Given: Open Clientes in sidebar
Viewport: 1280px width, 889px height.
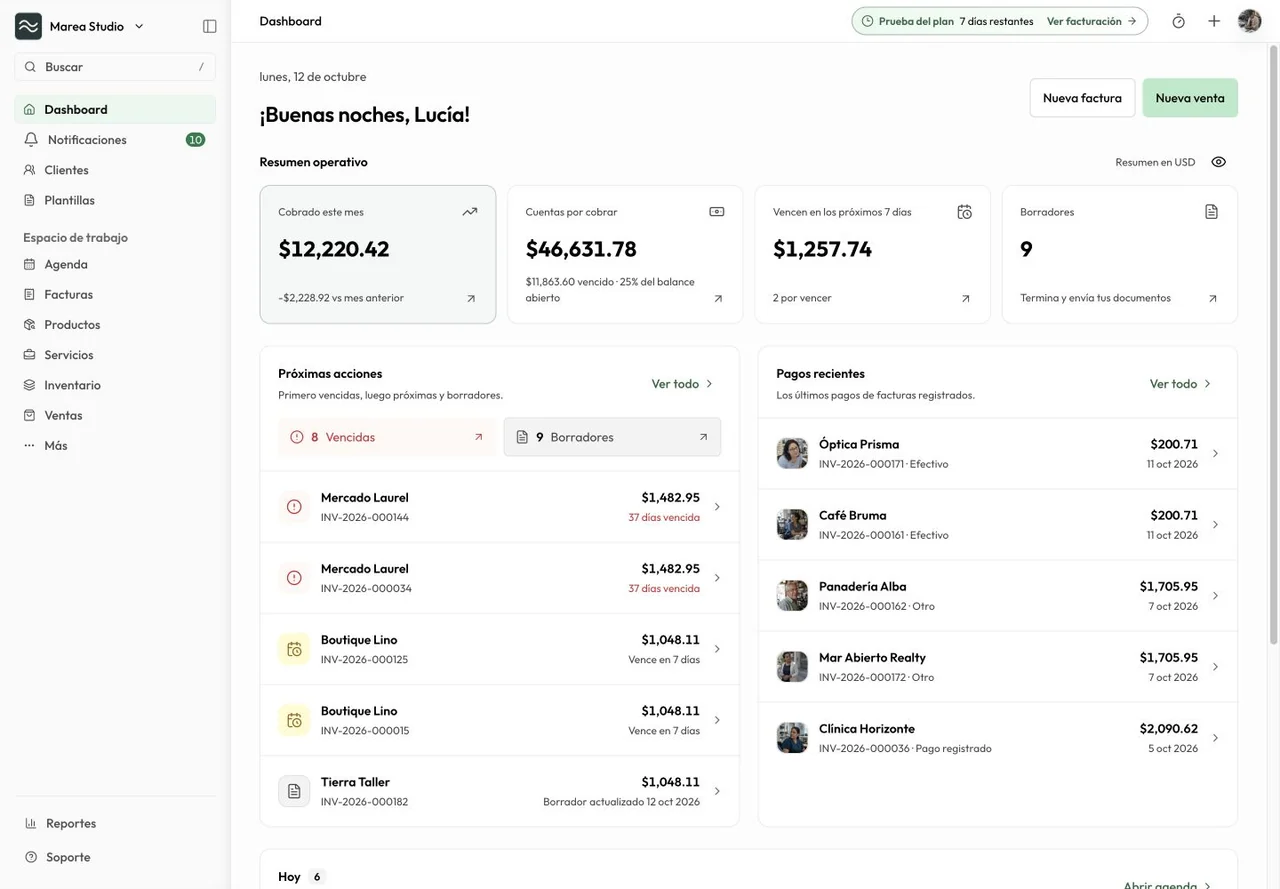Looking at the screenshot, I should 115,170.
